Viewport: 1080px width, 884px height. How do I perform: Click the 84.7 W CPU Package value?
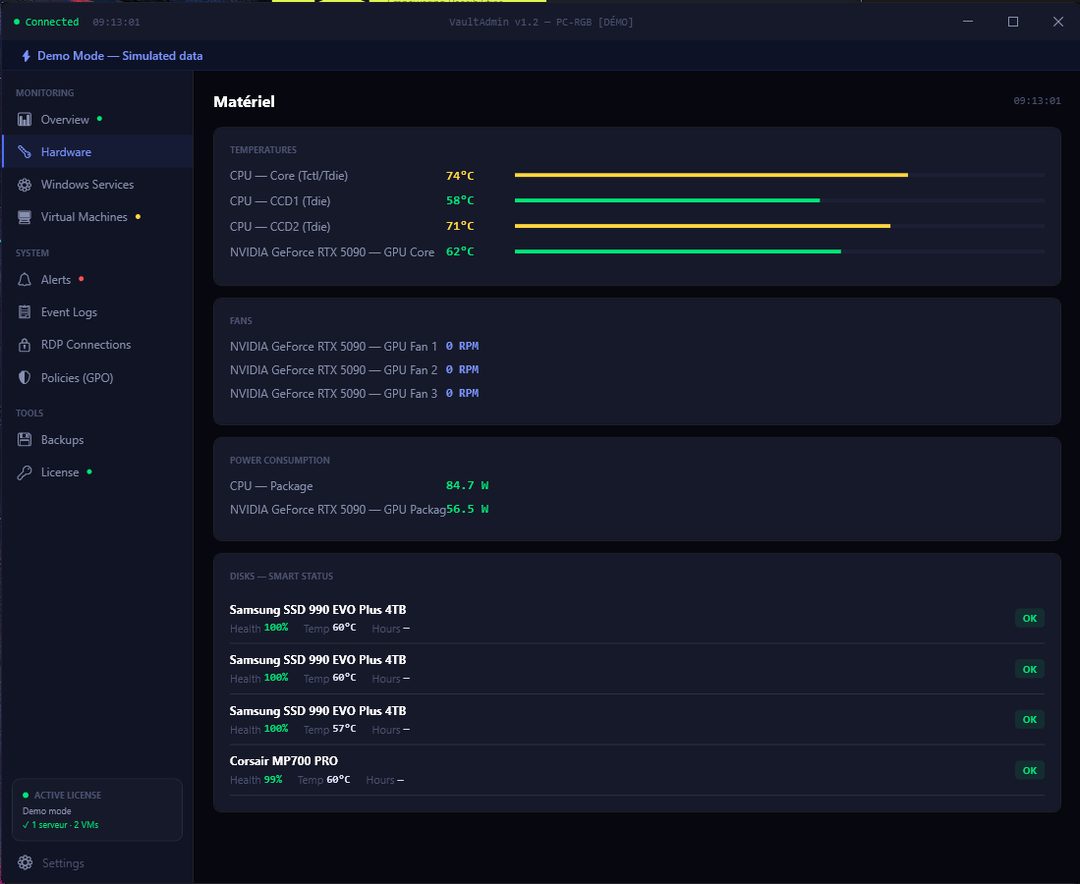coord(467,485)
